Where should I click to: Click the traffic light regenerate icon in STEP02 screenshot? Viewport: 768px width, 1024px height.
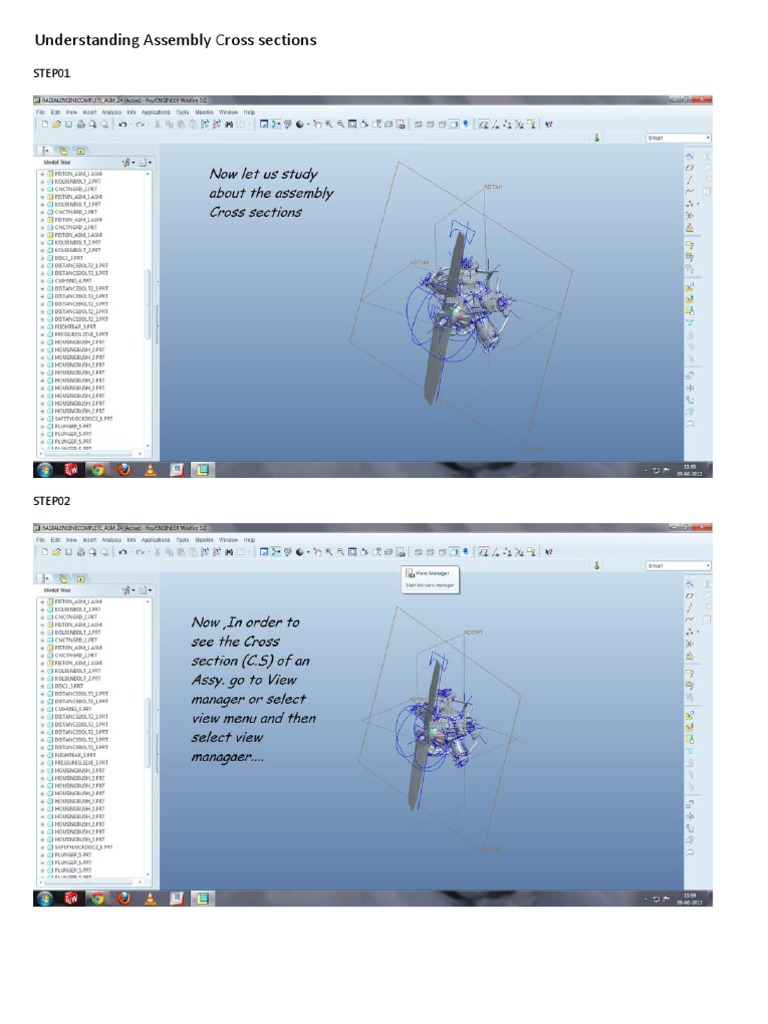pos(597,566)
